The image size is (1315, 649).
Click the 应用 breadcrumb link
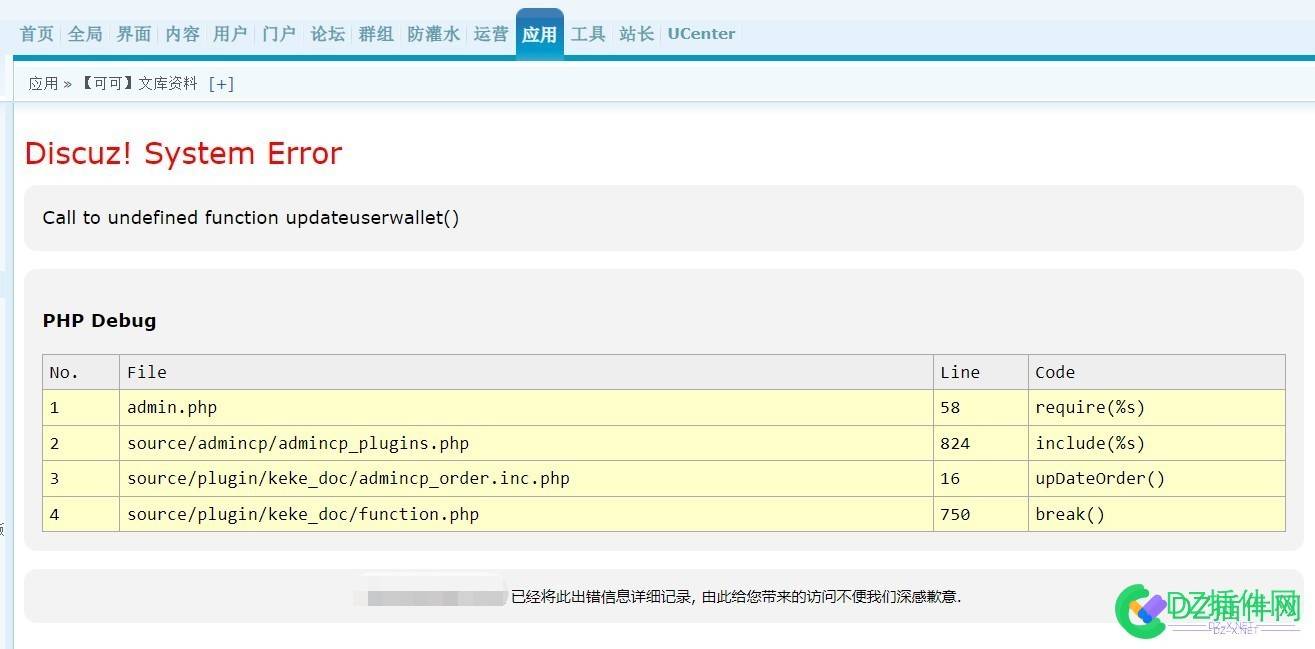click(43, 84)
